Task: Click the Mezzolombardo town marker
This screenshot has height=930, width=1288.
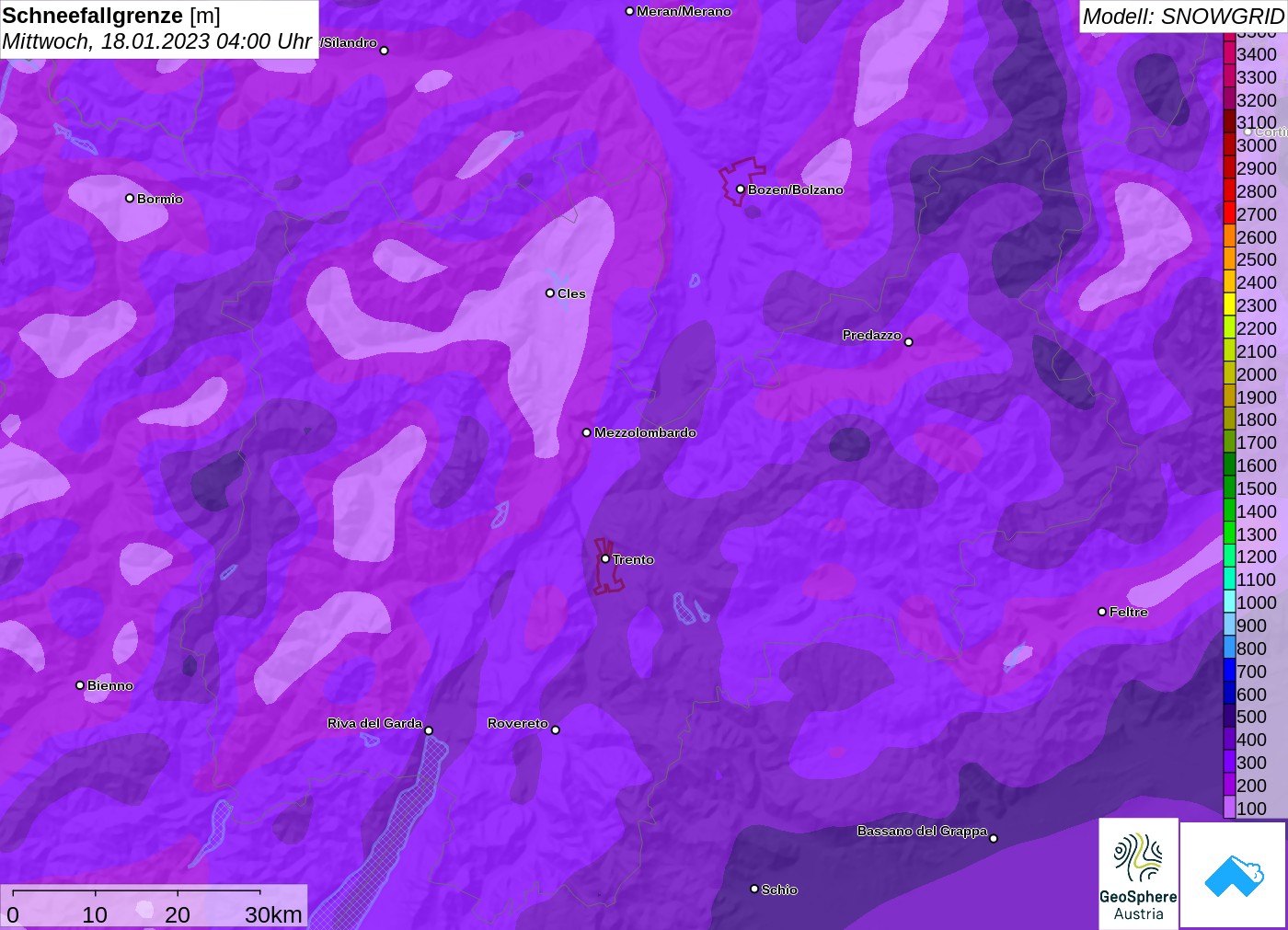Action: click(587, 432)
